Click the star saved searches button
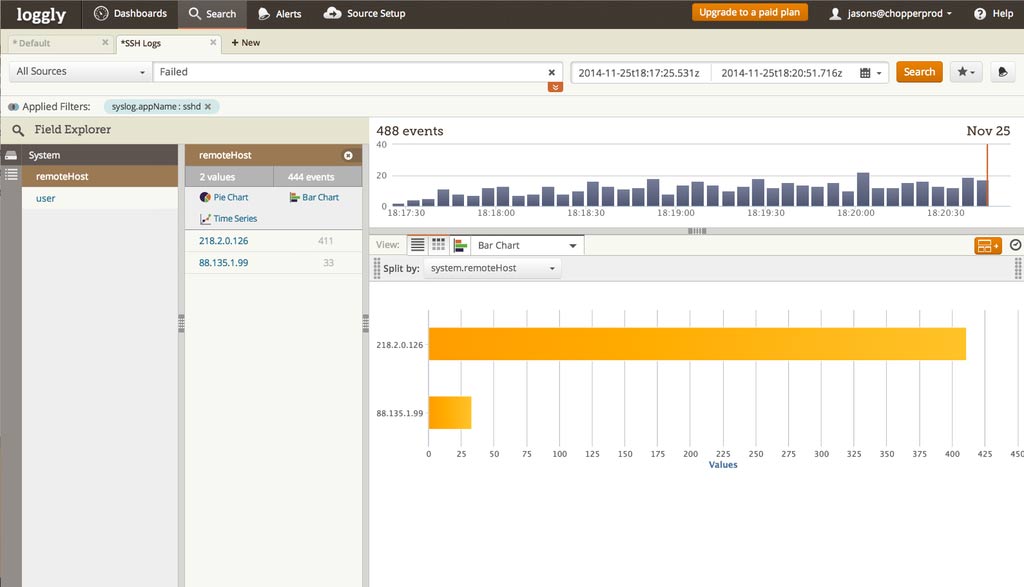This screenshot has height=587, width=1024. pyautogui.click(x=965, y=72)
